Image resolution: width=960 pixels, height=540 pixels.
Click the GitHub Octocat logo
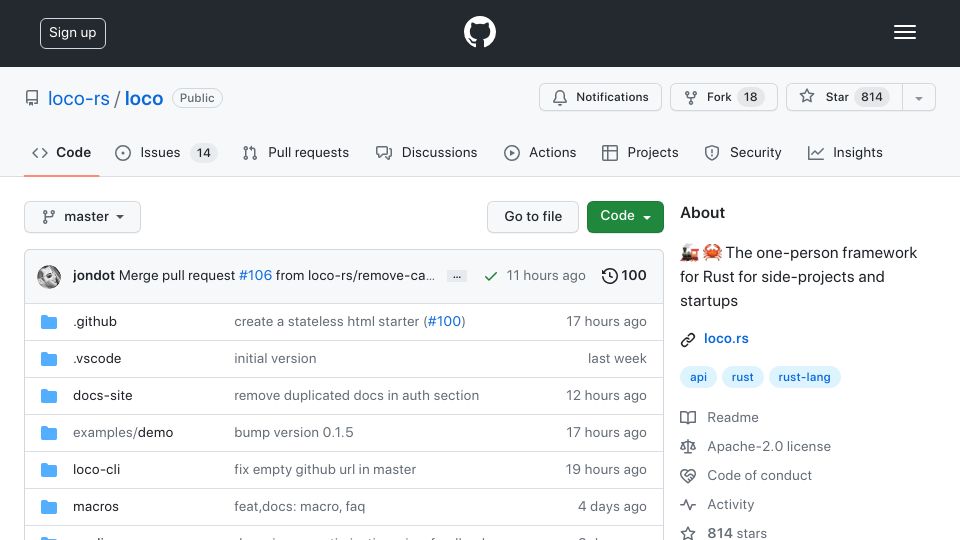[479, 32]
